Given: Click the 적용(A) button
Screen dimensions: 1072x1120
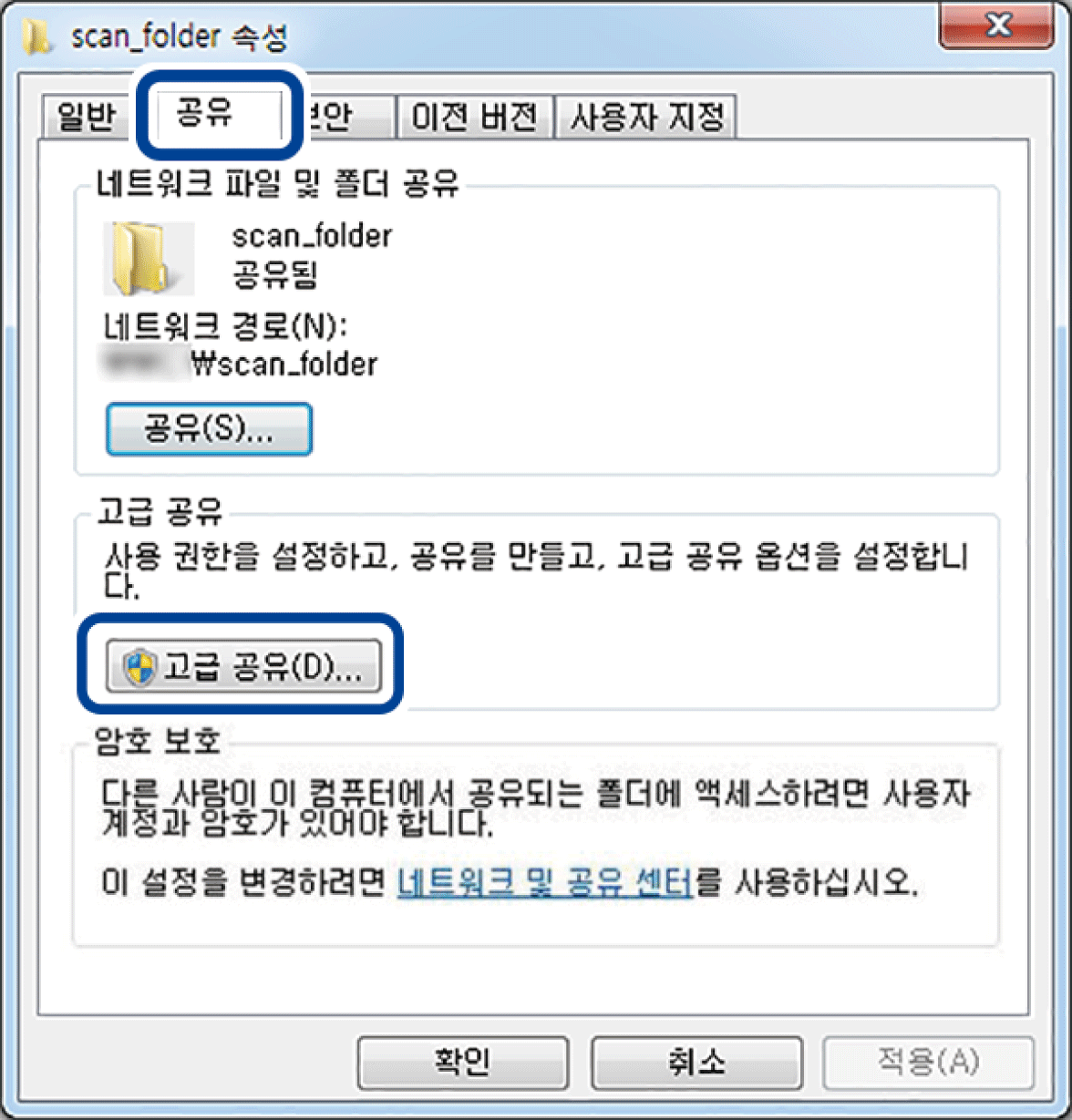Looking at the screenshot, I should [x=929, y=1062].
